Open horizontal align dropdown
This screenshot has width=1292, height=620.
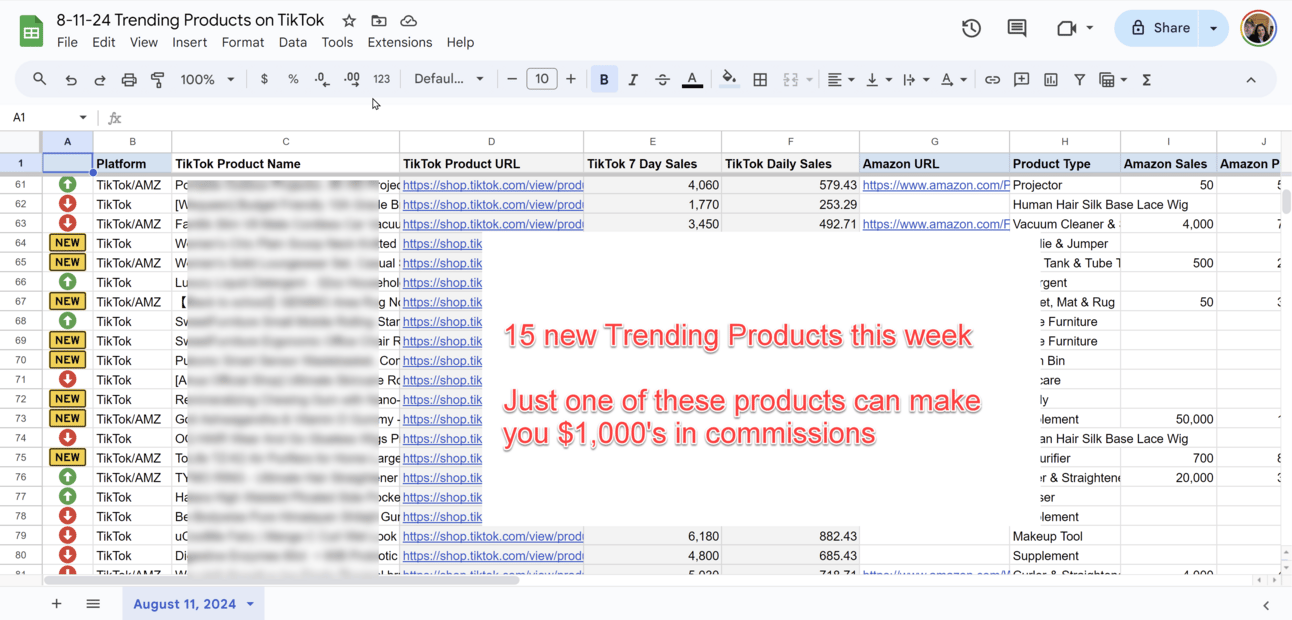tap(840, 79)
